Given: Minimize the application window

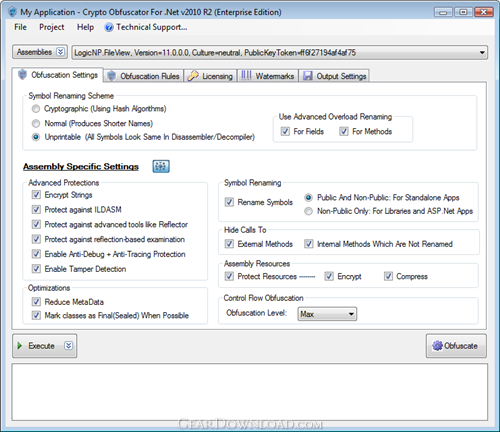Looking at the screenshot, I should [443, 12].
